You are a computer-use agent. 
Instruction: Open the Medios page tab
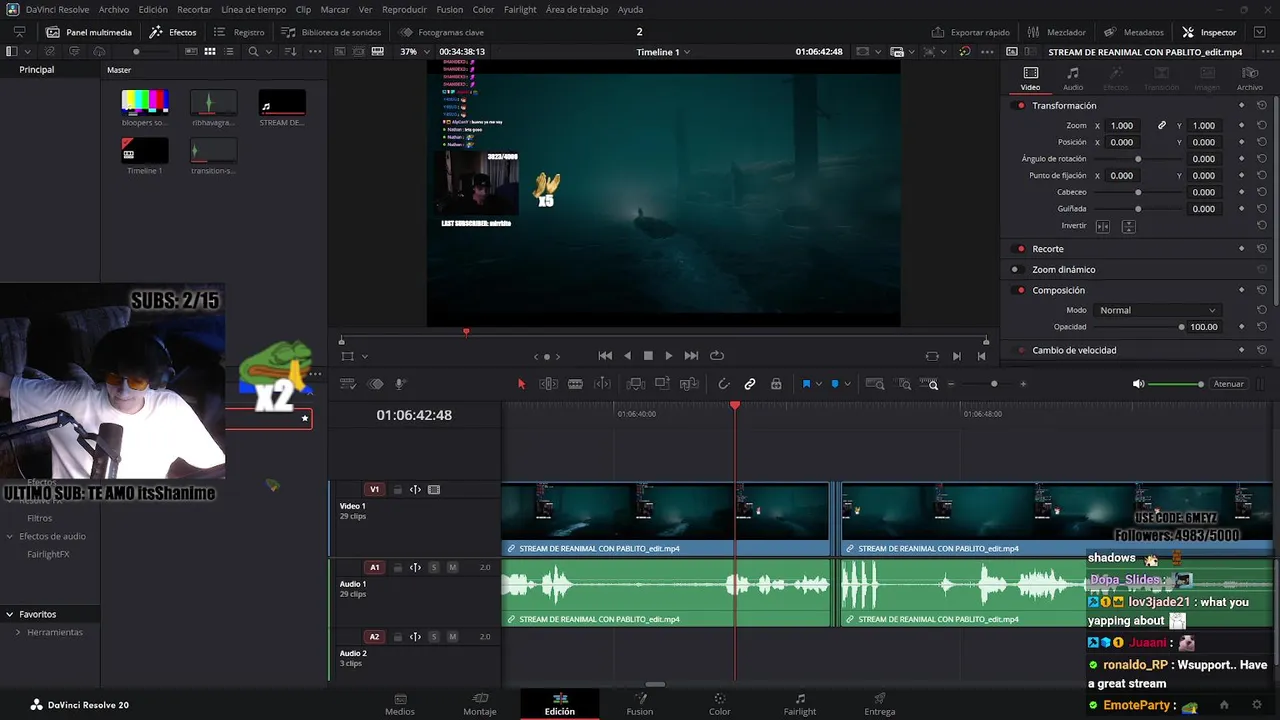(x=400, y=704)
